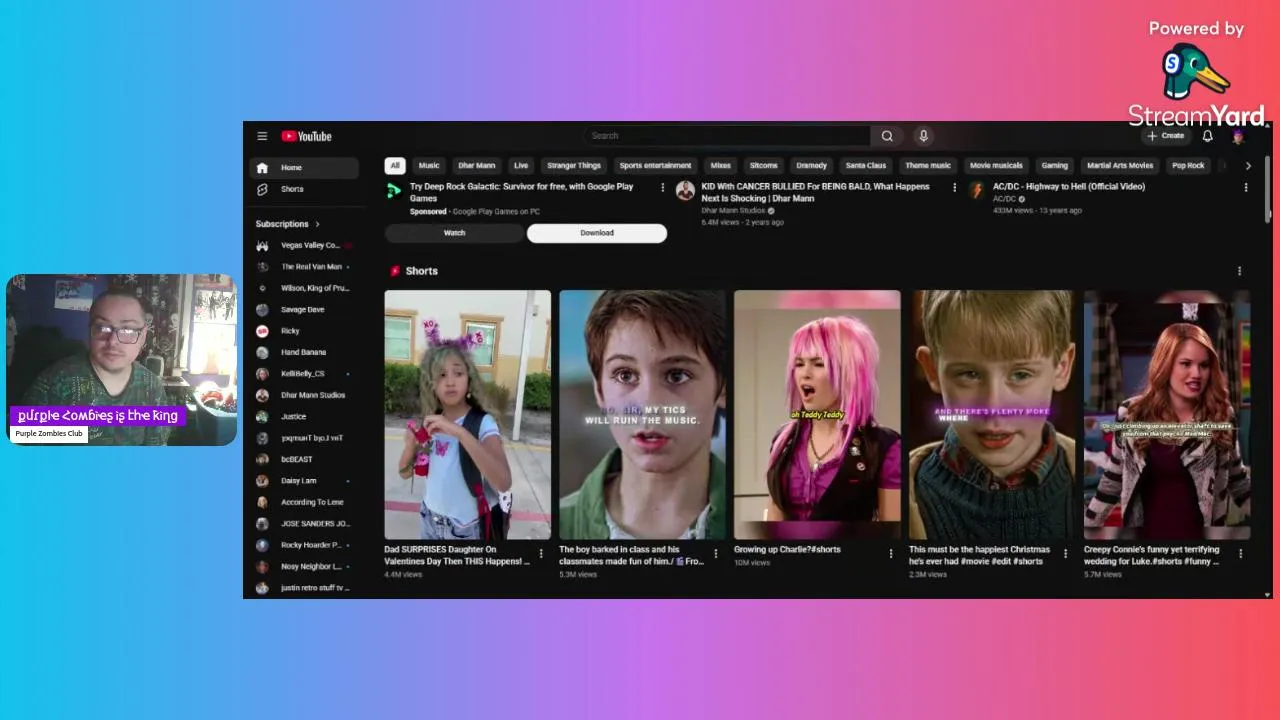The image size is (1280, 720).
Task: Select the Music filter chip
Action: [429, 166]
